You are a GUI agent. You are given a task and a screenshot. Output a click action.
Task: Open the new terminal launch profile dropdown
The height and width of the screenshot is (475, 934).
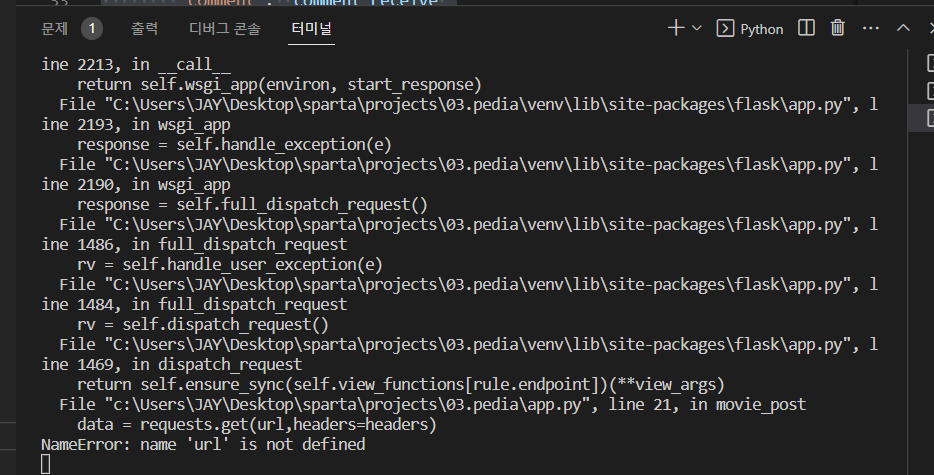click(x=697, y=28)
